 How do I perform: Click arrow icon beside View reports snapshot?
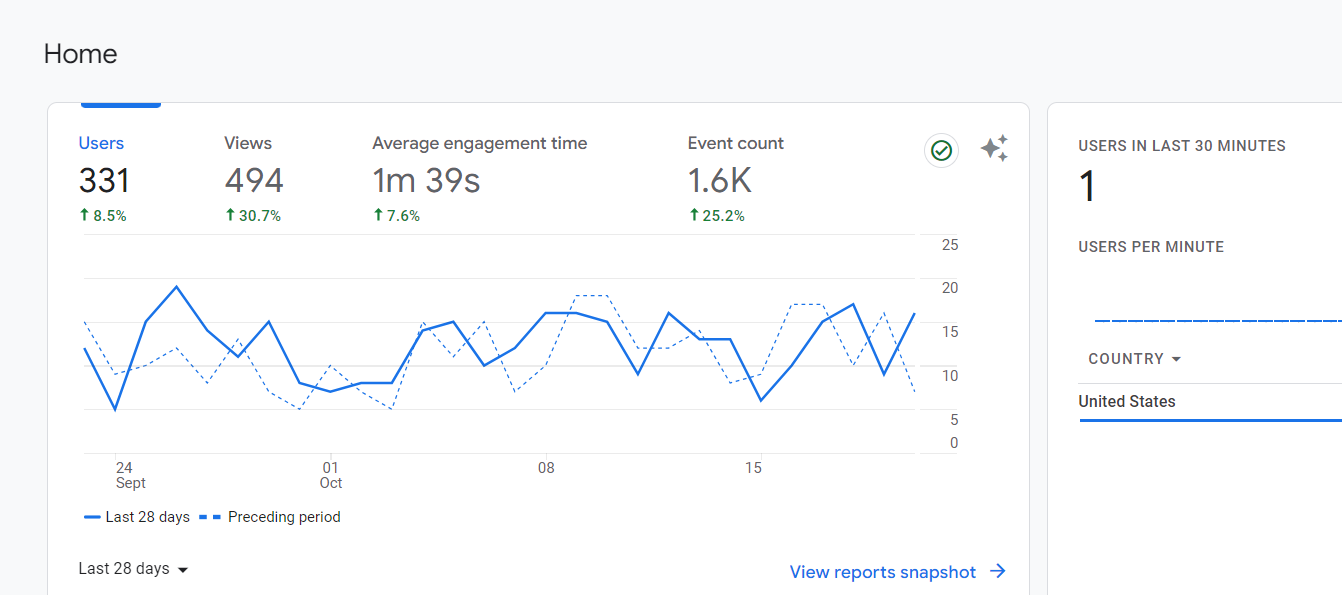coord(997,571)
